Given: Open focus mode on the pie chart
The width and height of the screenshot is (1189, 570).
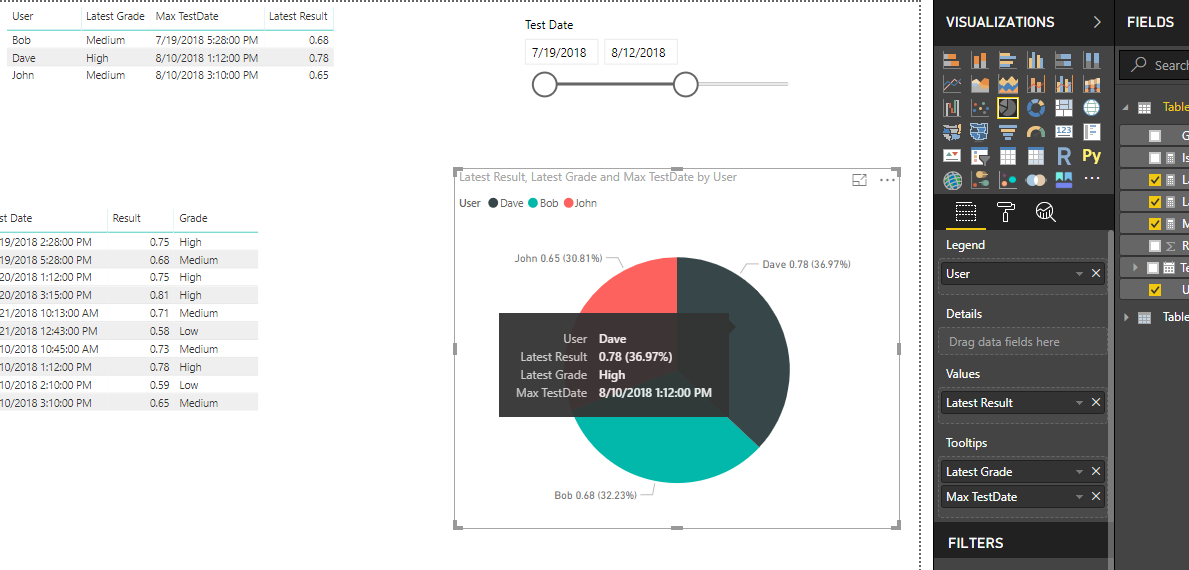Looking at the screenshot, I should coord(859,180).
